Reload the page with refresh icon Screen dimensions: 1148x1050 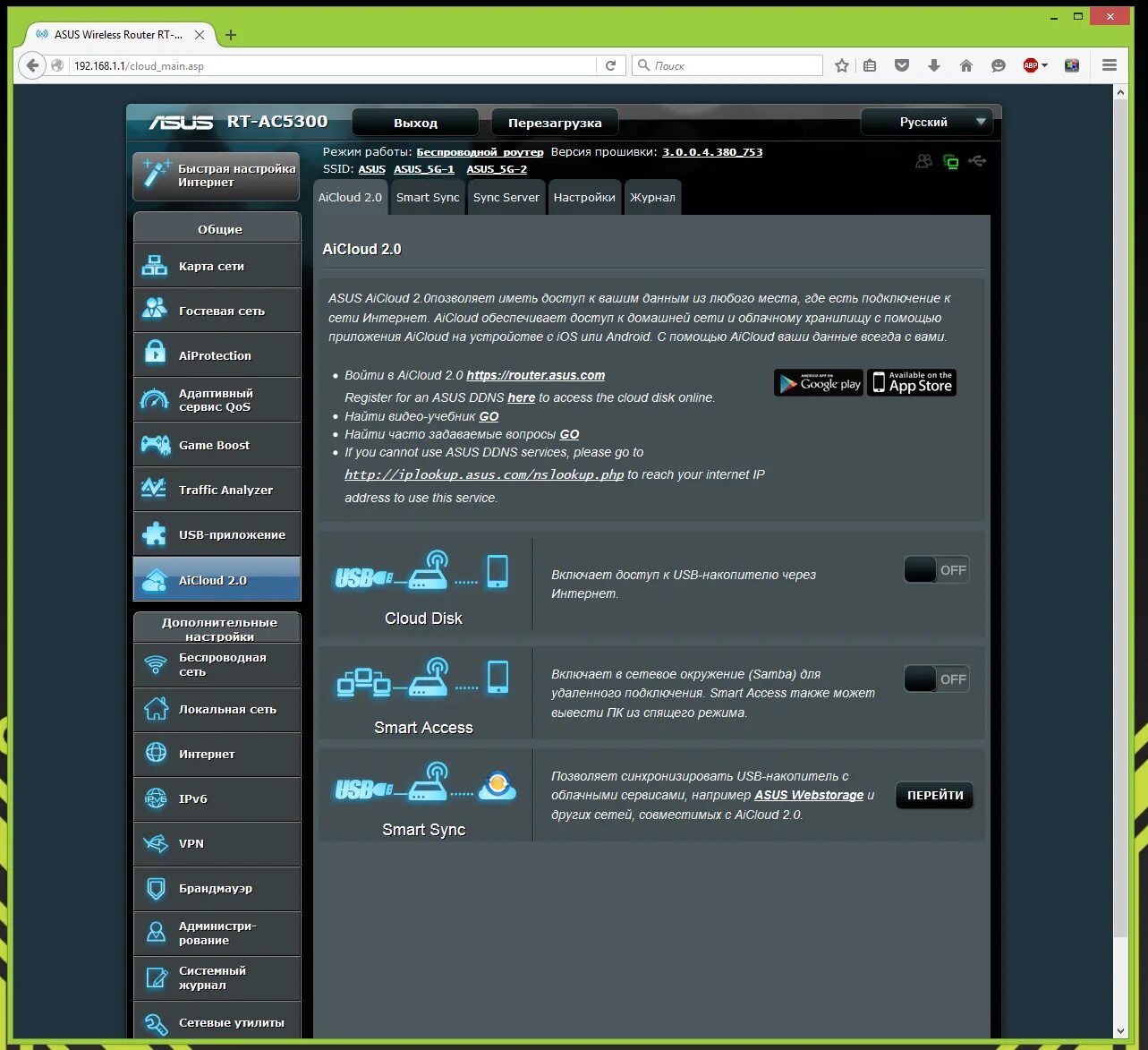(611, 65)
